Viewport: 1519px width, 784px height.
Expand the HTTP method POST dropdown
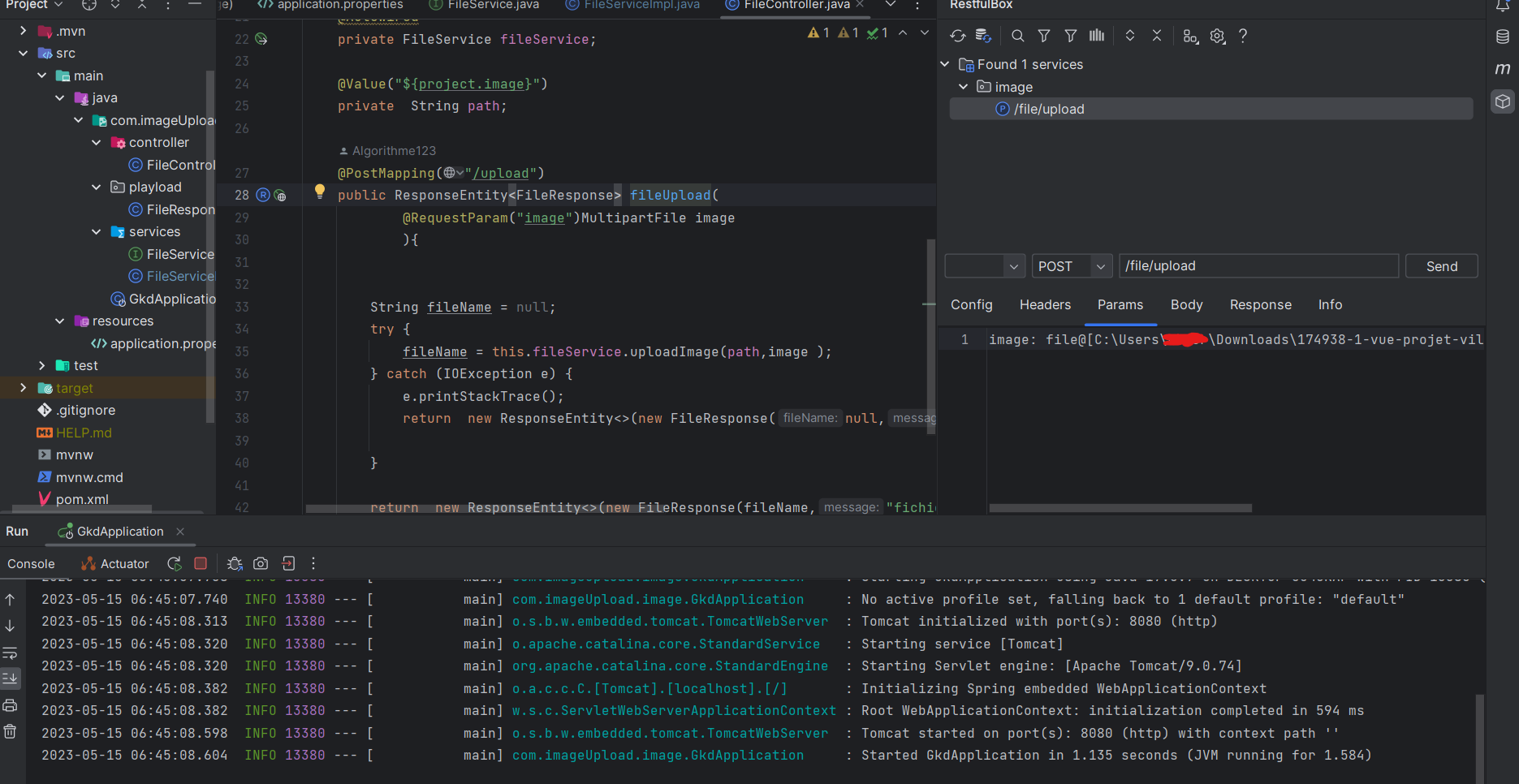click(1101, 265)
